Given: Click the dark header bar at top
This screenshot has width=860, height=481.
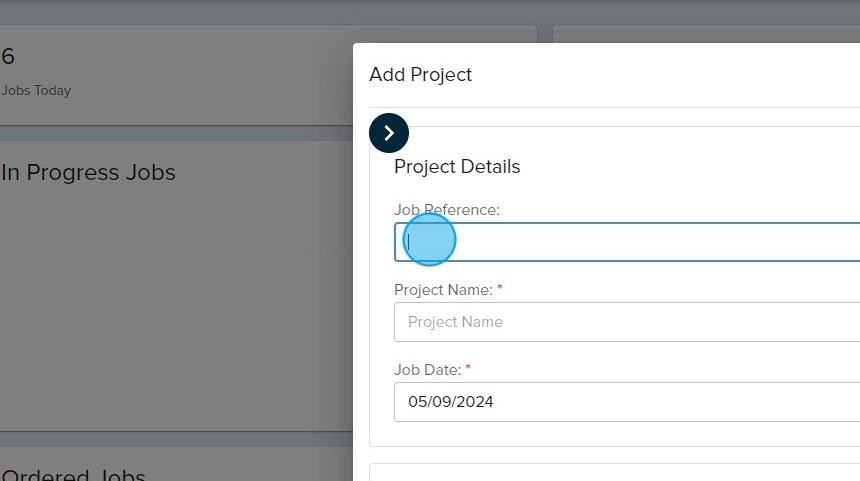Looking at the screenshot, I should [x=430, y=10].
